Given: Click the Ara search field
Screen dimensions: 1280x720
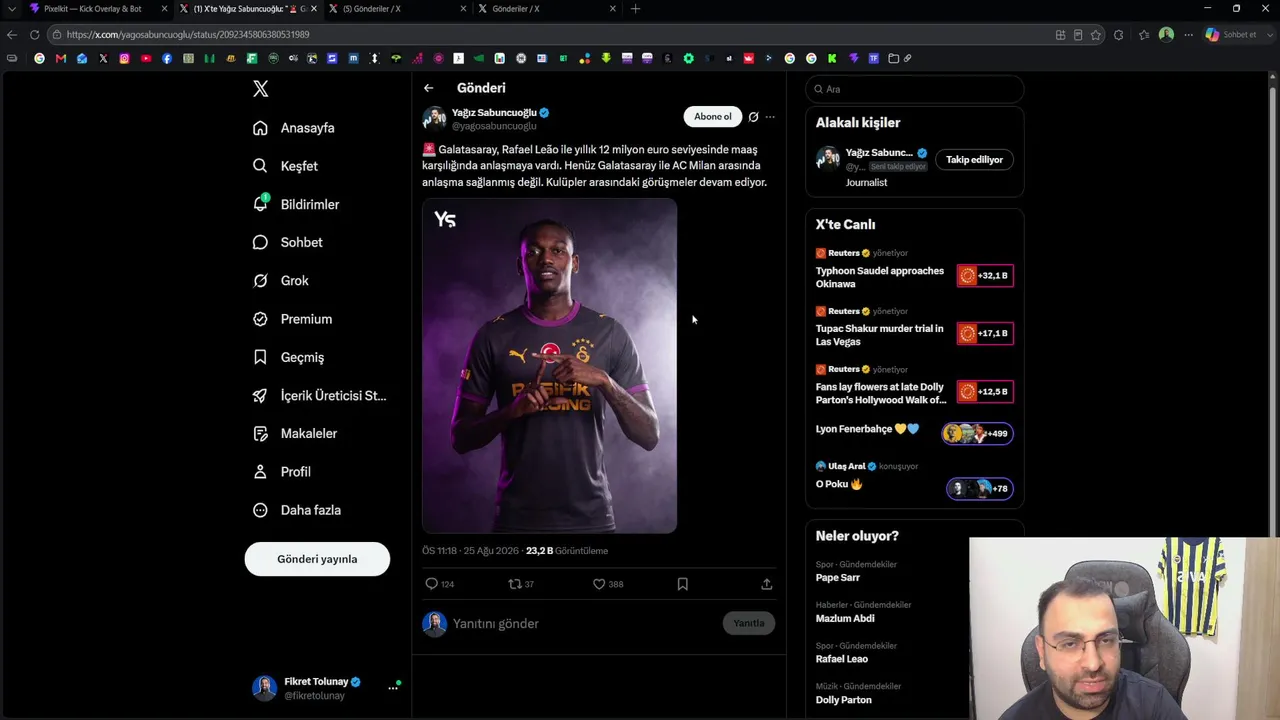Looking at the screenshot, I should tap(914, 89).
